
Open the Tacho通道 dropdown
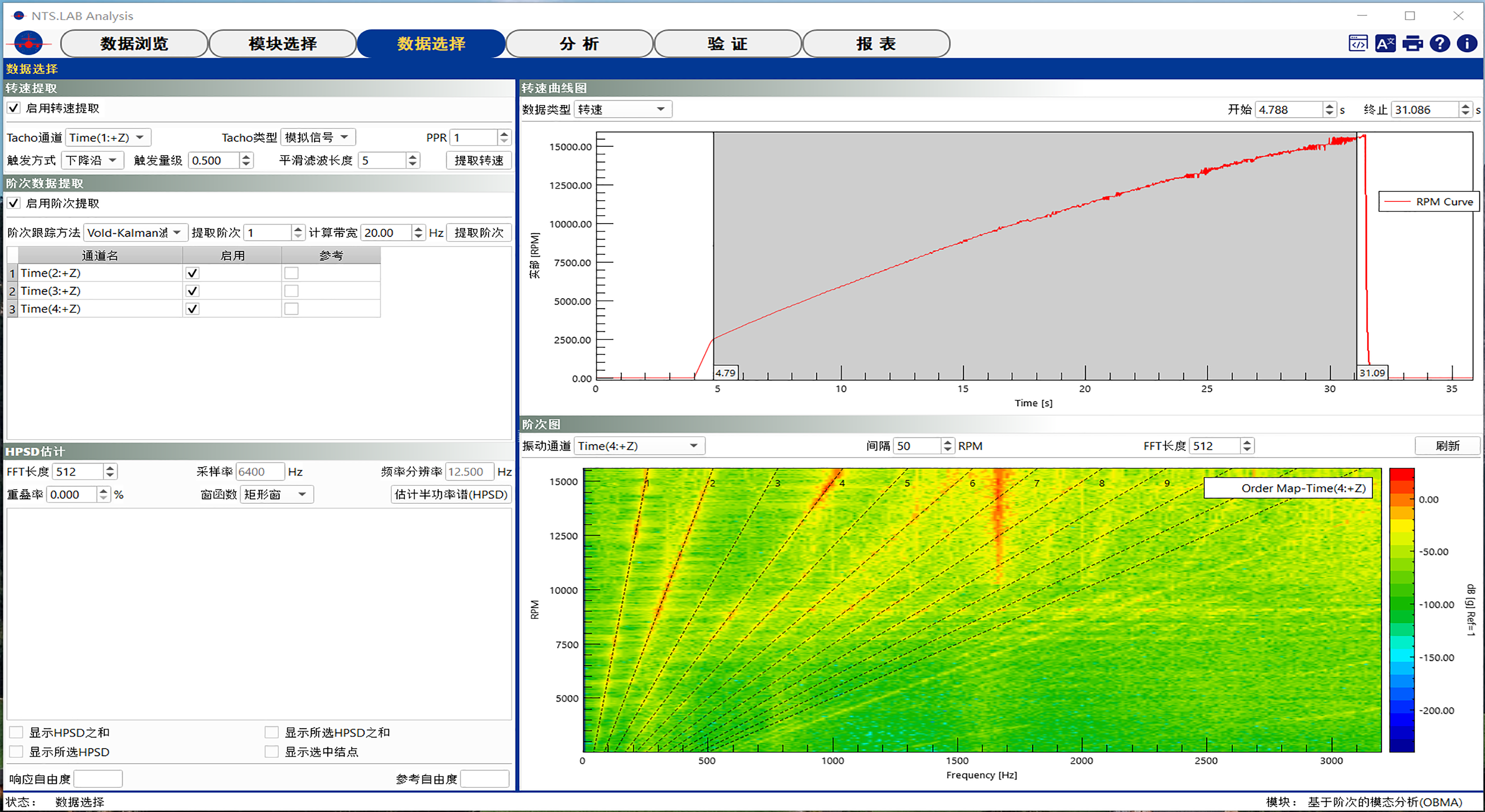point(108,137)
